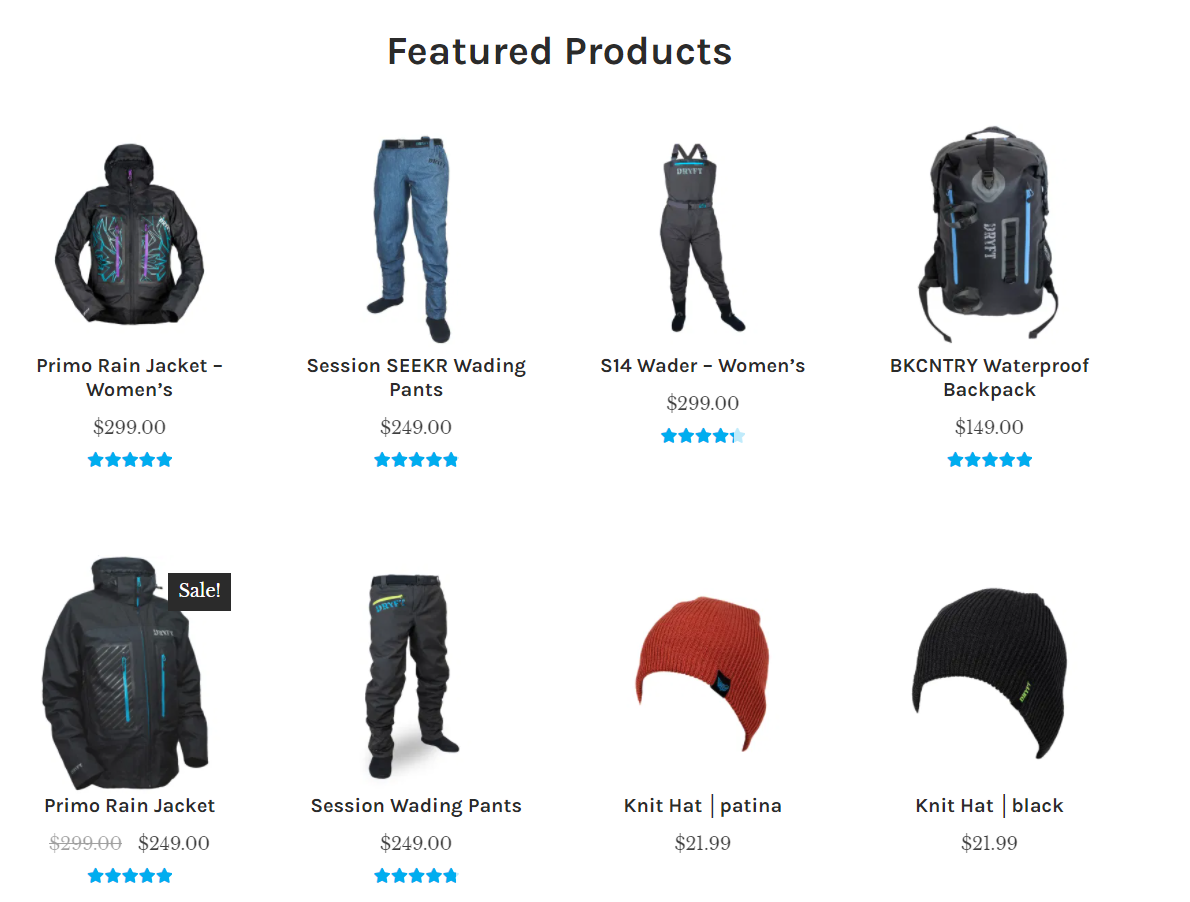
Task: Click star rating under Primo Rain Jacket – Women's
Action: pyautogui.click(x=130, y=460)
